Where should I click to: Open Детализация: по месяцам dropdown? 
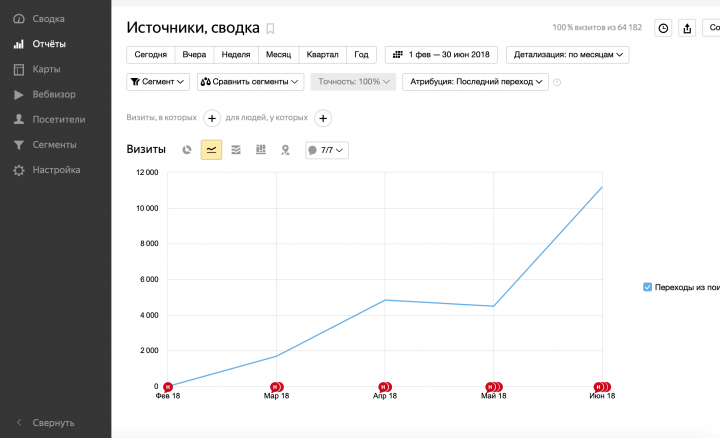click(568, 55)
